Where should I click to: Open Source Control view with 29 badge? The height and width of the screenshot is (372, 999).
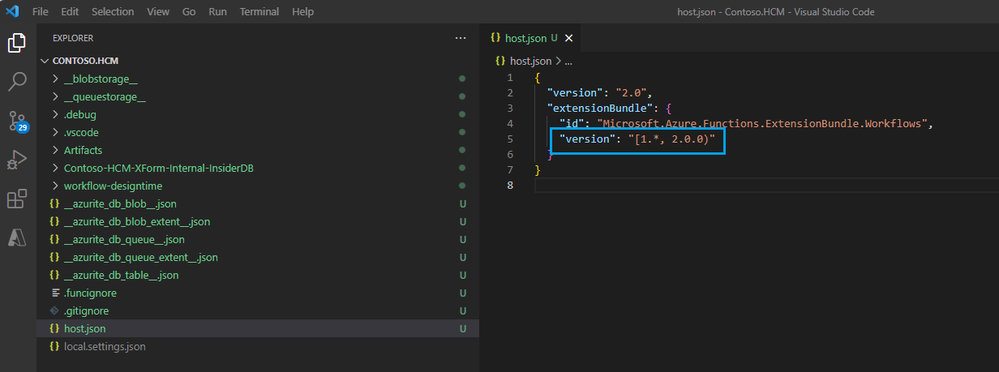(x=17, y=120)
